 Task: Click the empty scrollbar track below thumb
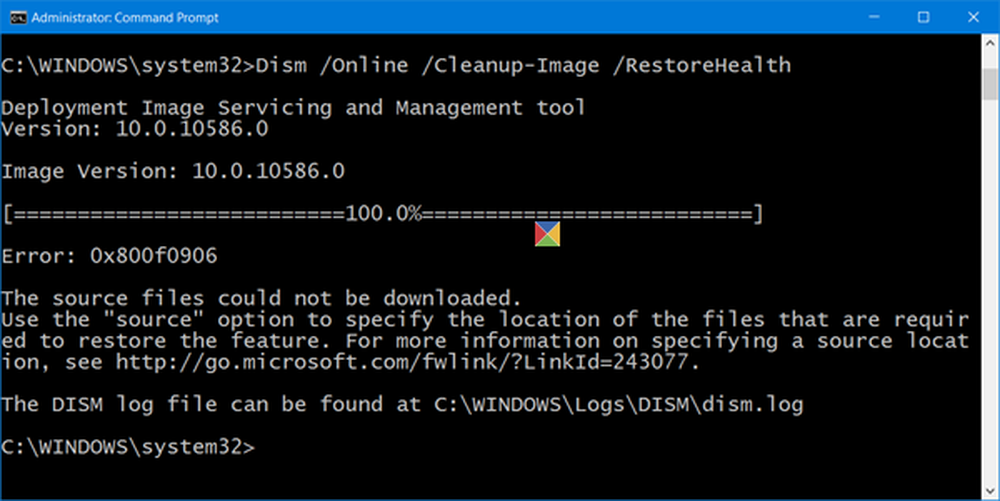pos(990,291)
